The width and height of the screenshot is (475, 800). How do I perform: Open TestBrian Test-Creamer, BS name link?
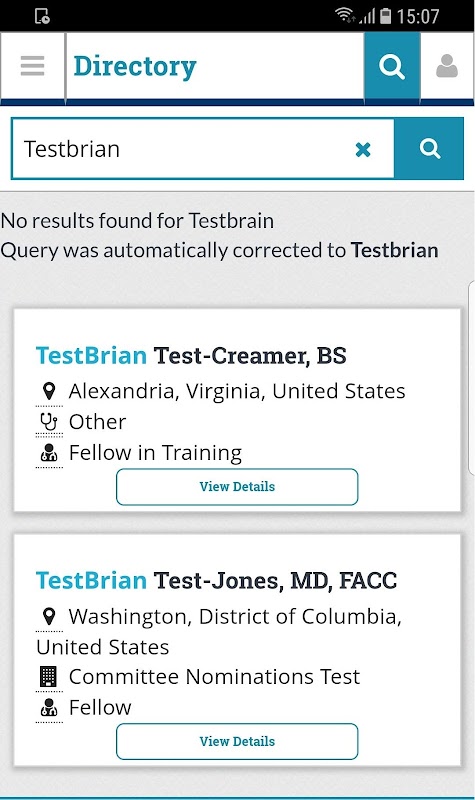coord(191,356)
